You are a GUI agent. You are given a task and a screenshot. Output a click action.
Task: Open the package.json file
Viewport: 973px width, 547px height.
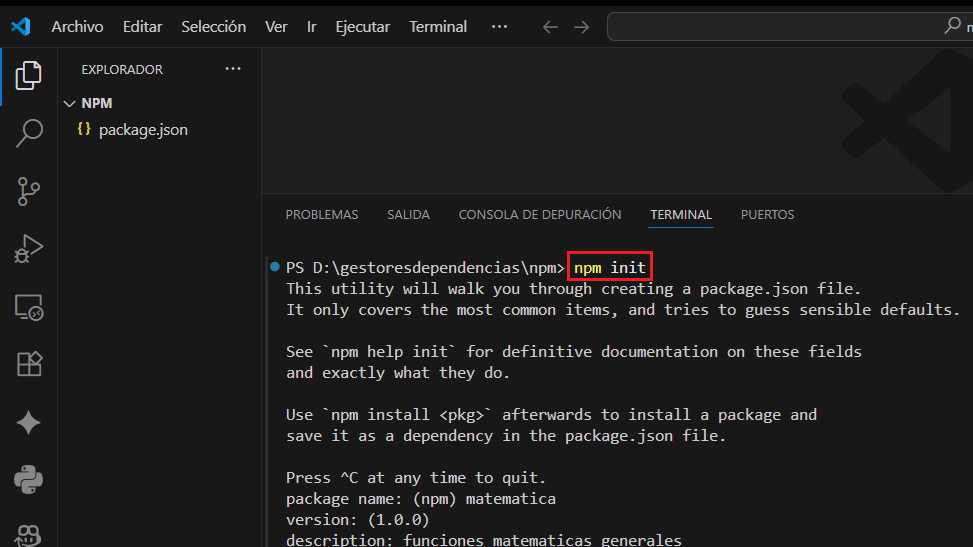pyautogui.click(x=143, y=130)
